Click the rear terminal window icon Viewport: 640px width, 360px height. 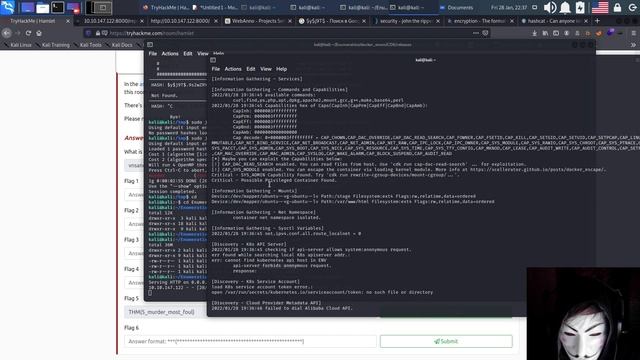pos(150,44)
